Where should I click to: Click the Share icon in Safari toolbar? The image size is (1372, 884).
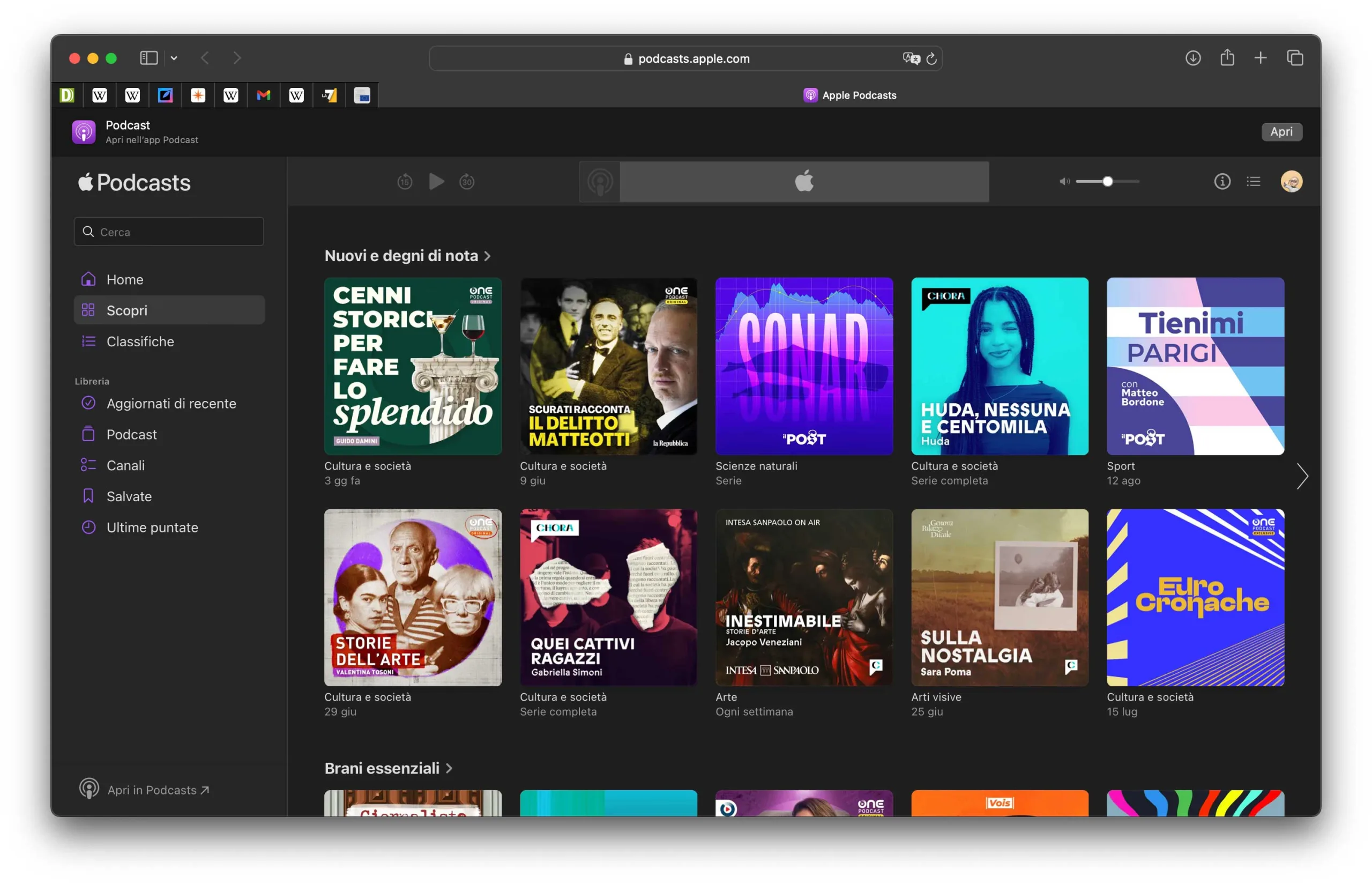point(1227,57)
